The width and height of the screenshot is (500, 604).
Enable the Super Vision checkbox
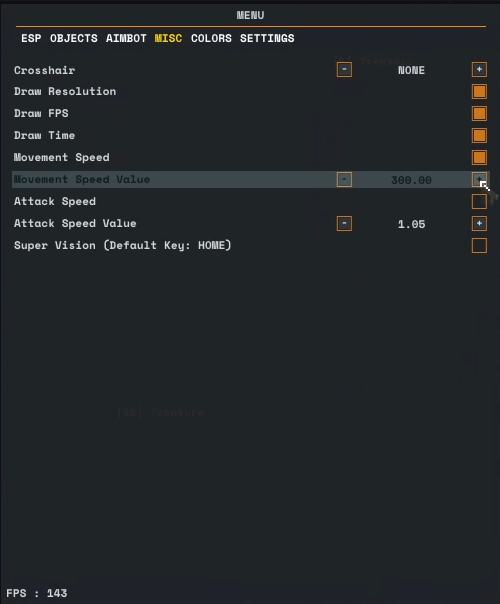tap(479, 245)
